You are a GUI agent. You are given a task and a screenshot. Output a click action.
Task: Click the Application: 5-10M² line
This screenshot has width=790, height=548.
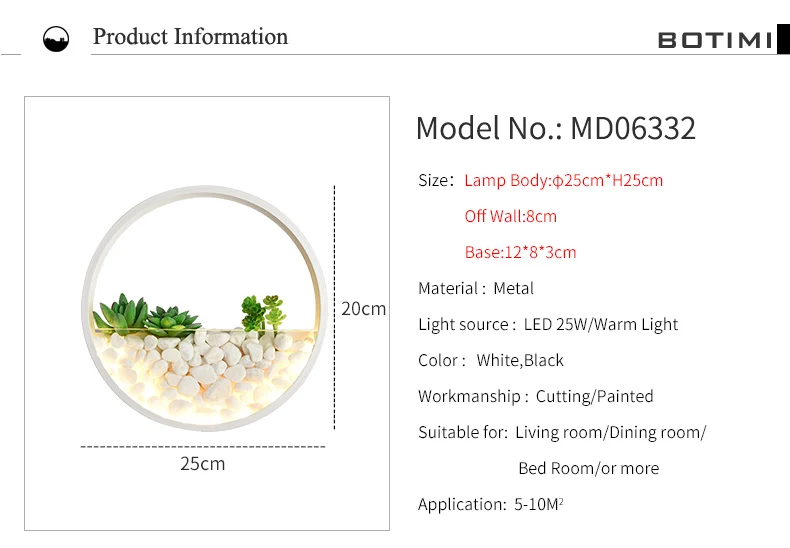490,504
